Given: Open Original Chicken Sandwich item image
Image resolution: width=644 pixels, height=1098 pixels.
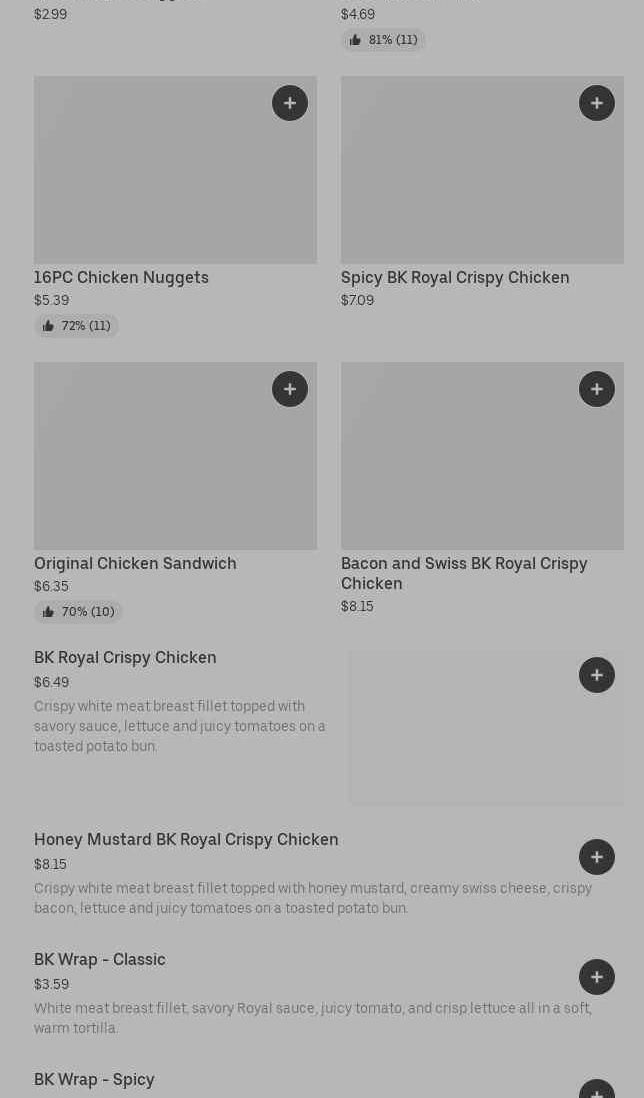Looking at the screenshot, I should 150,466.
